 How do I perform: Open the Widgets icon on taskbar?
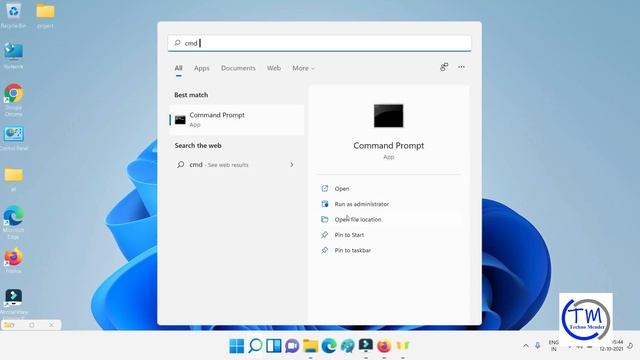[273, 346]
